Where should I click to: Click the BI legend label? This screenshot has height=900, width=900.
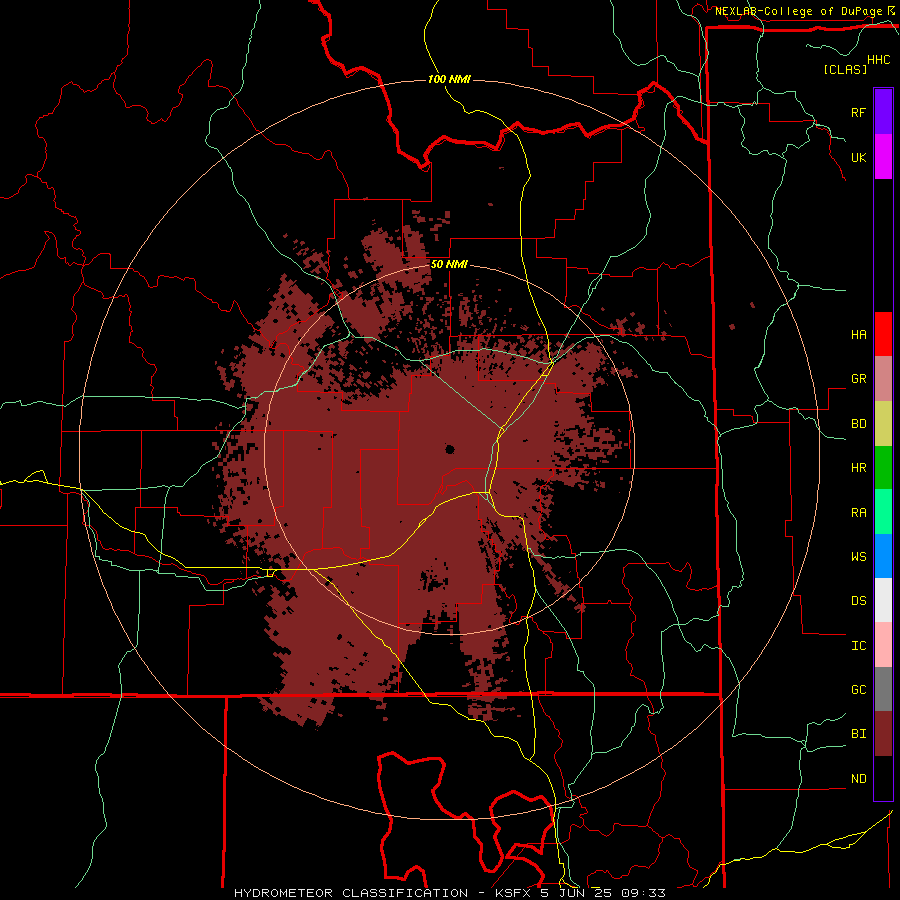tap(859, 734)
